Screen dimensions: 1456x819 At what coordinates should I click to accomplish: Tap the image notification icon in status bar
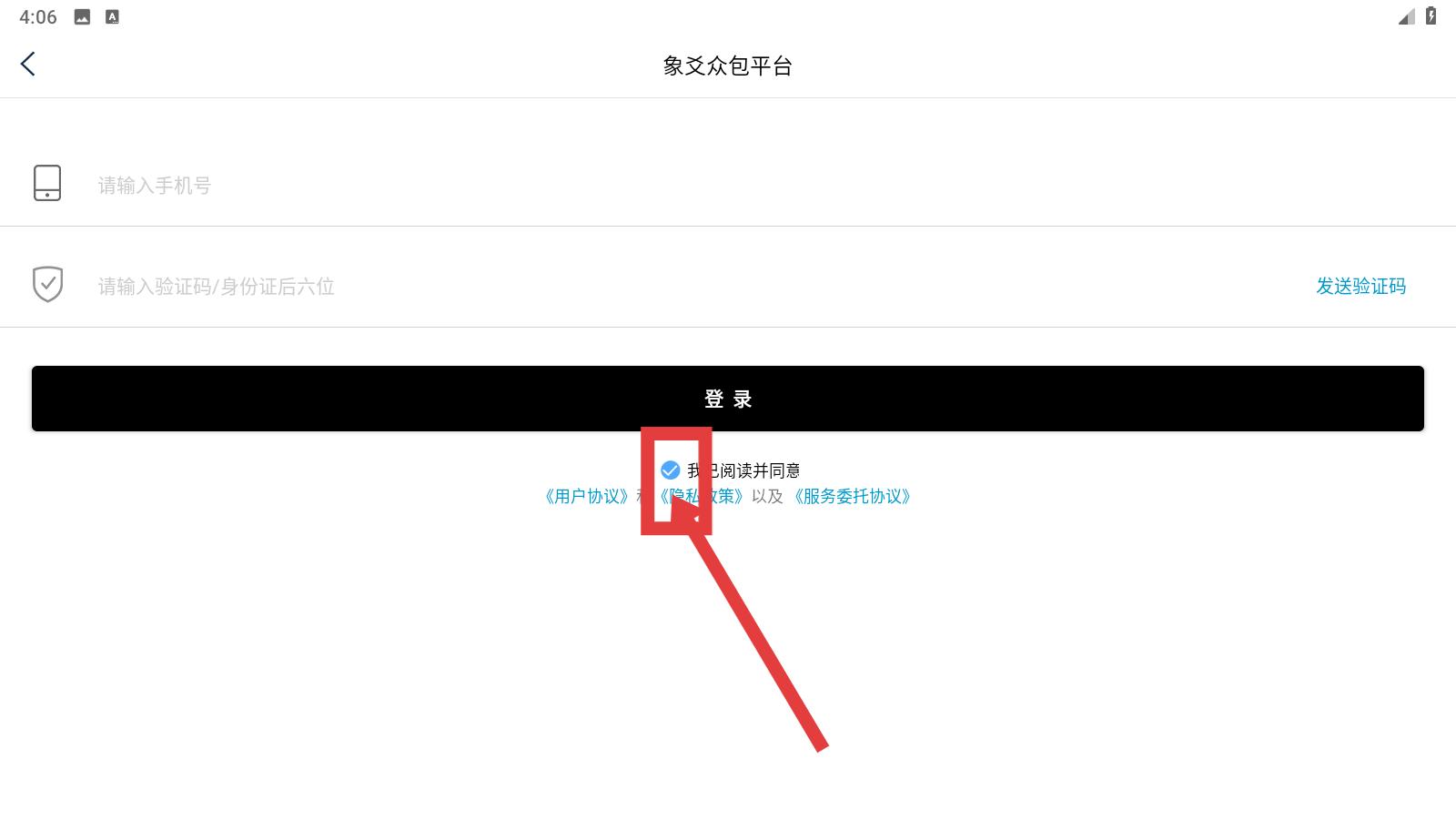tap(82, 16)
